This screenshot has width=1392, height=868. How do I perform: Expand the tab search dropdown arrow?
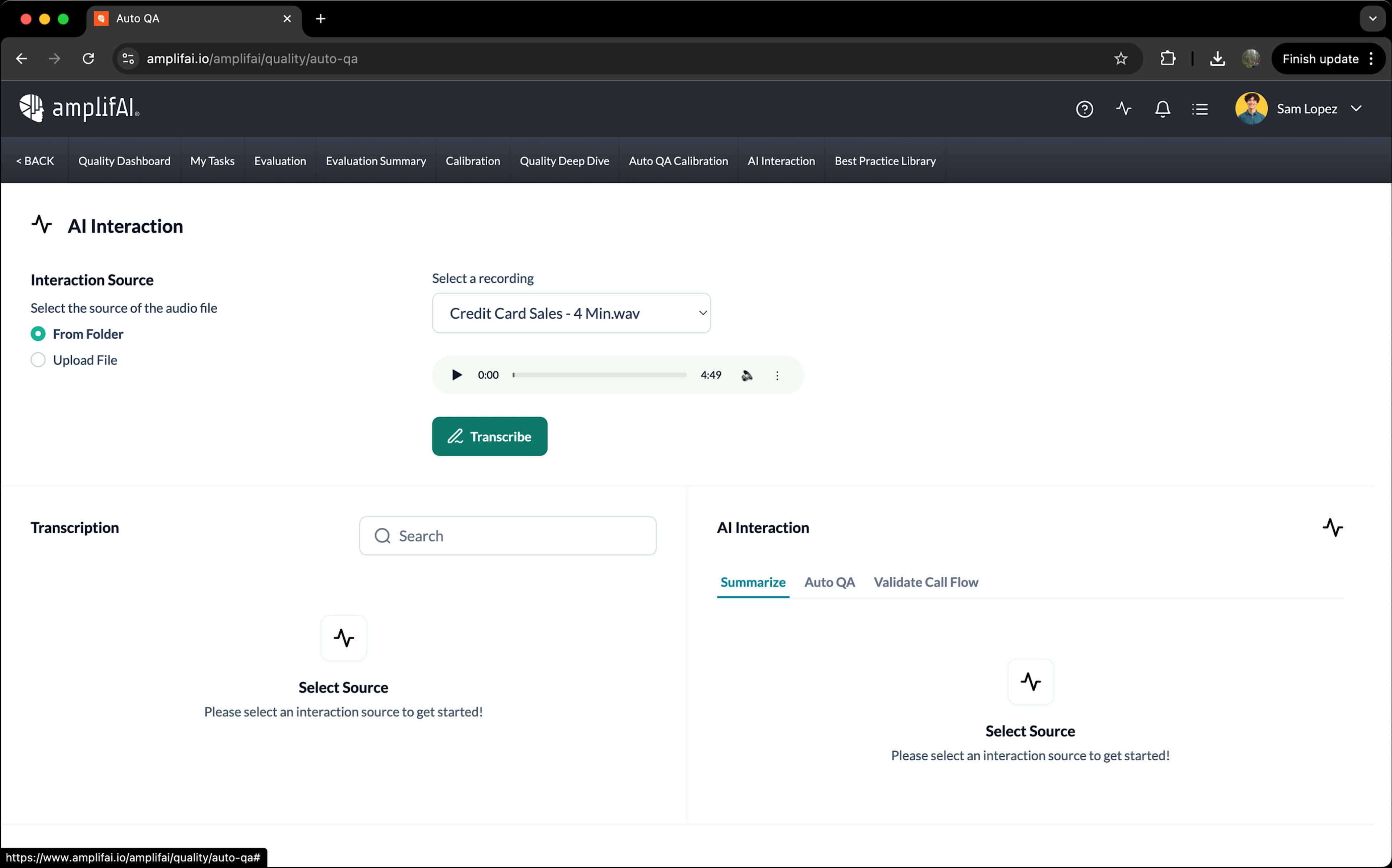tap(1372, 19)
